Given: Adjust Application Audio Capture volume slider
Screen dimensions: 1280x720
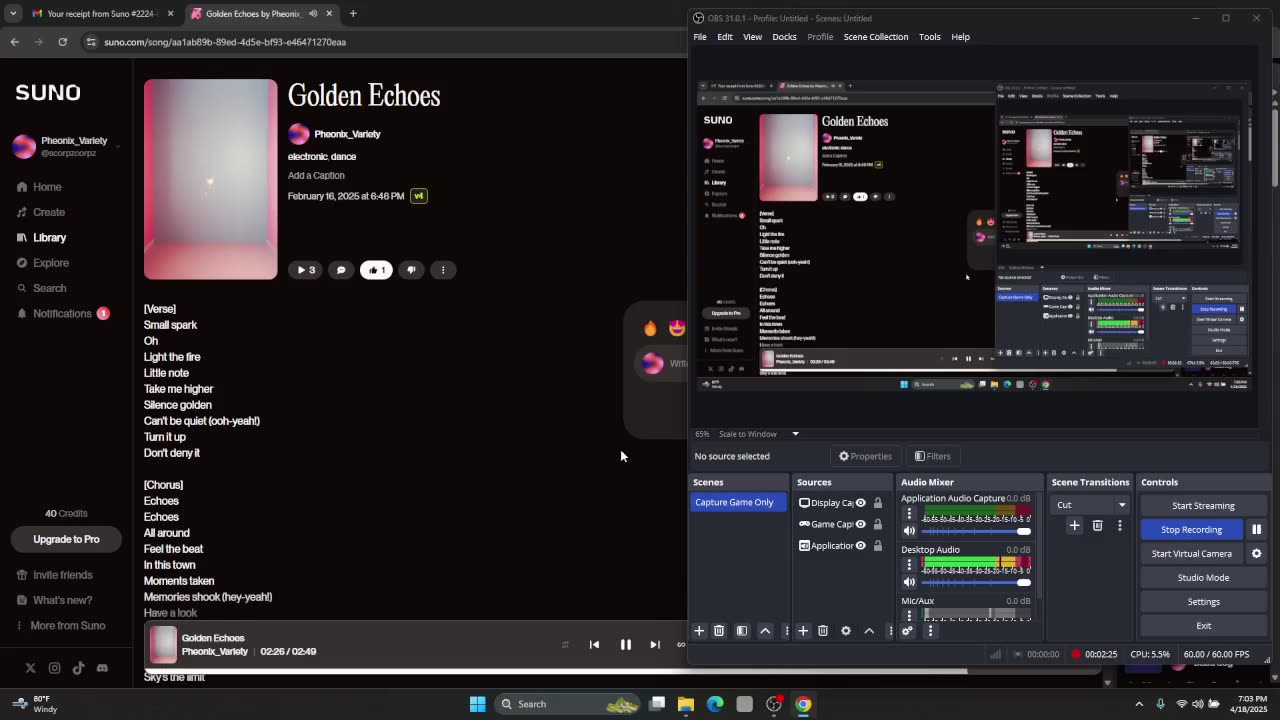Looking at the screenshot, I should click(976, 531).
